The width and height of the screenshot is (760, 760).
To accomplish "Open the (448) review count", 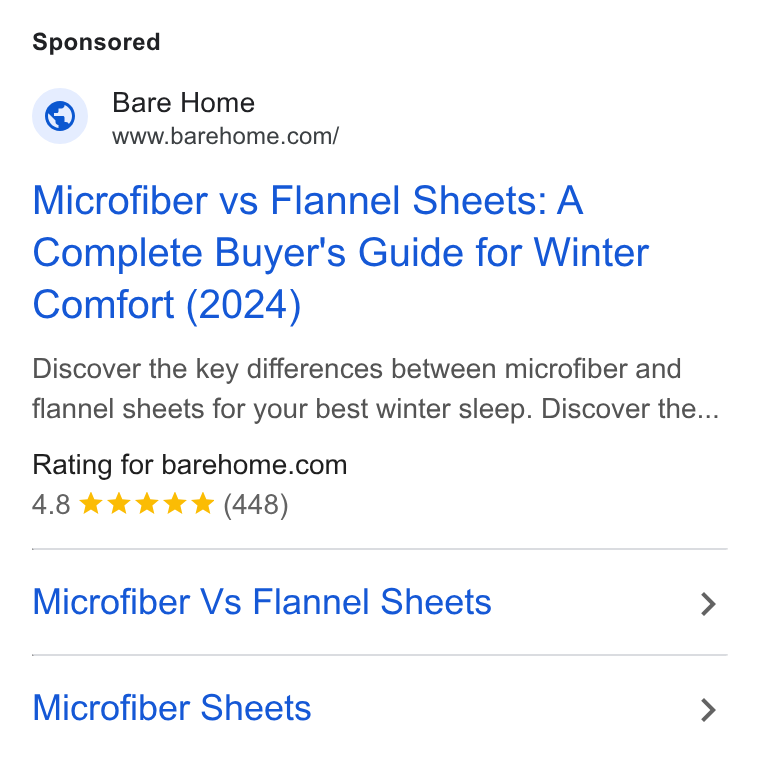I will (x=255, y=505).
